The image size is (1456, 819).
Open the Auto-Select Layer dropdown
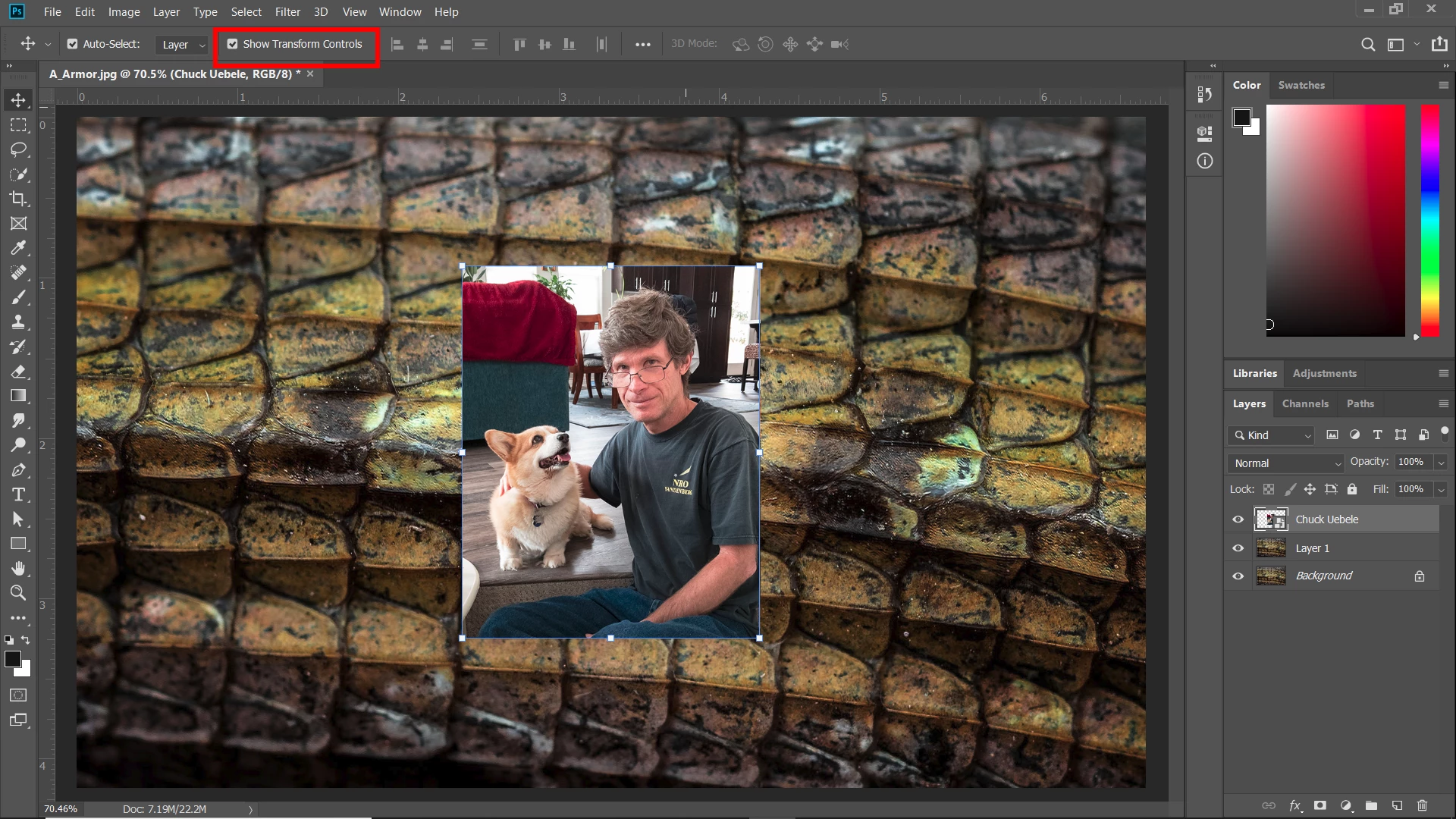[184, 45]
